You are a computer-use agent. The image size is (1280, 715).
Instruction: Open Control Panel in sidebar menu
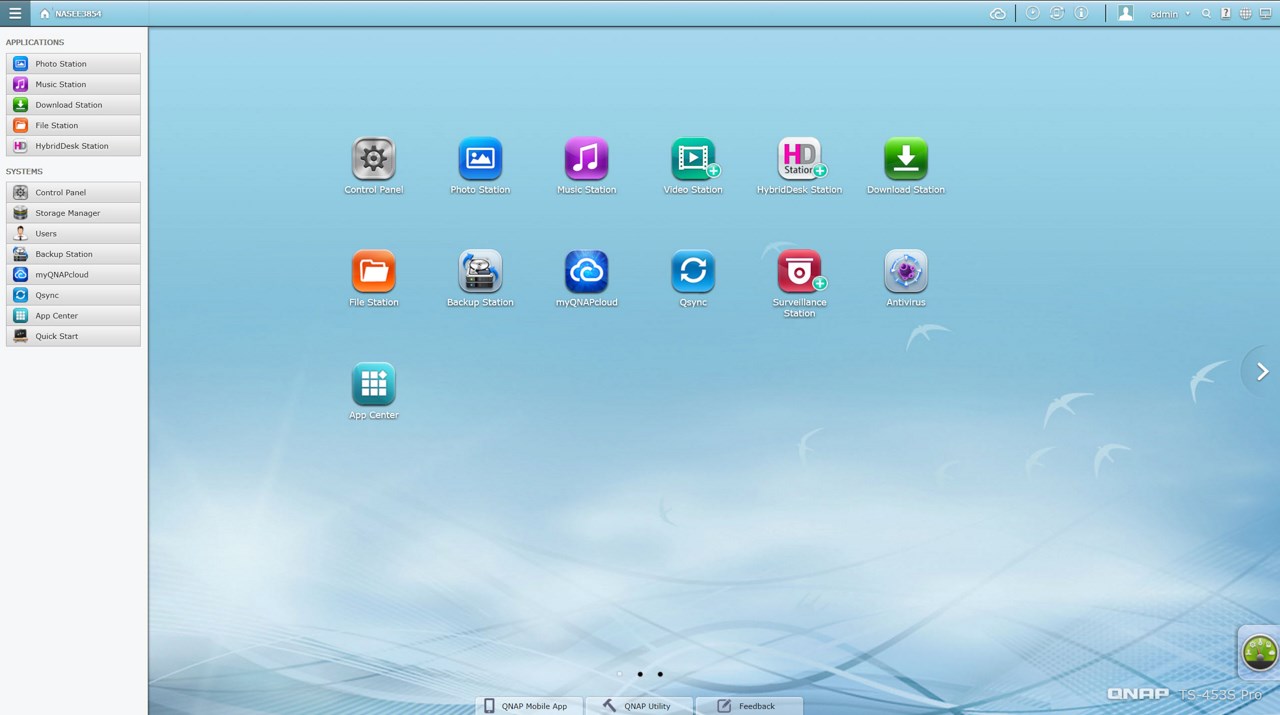[73, 192]
